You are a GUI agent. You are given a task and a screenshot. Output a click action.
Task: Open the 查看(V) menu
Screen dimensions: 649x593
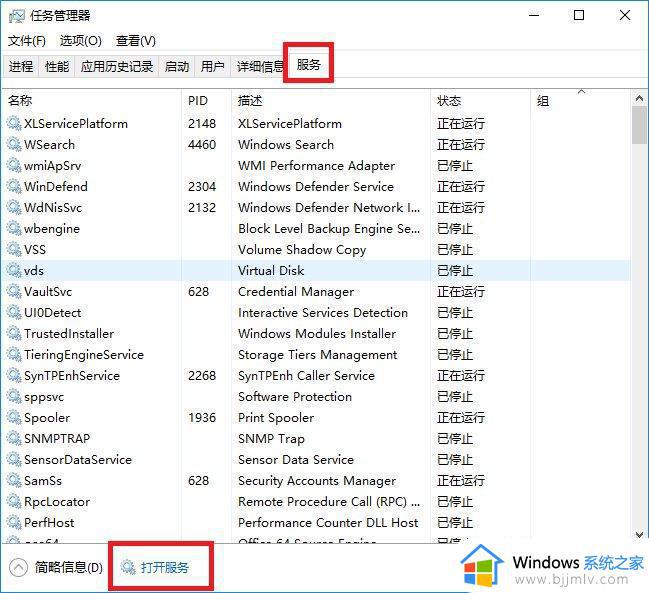(x=136, y=41)
